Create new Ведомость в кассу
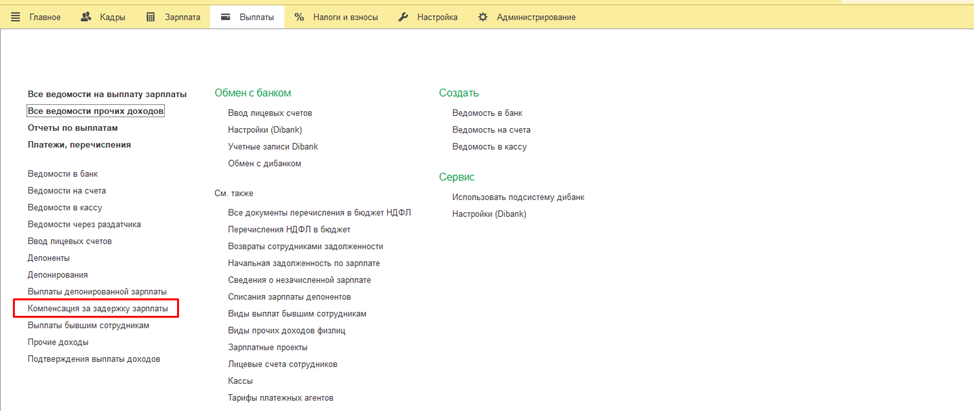This screenshot has width=974, height=411. (x=489, y=147)
